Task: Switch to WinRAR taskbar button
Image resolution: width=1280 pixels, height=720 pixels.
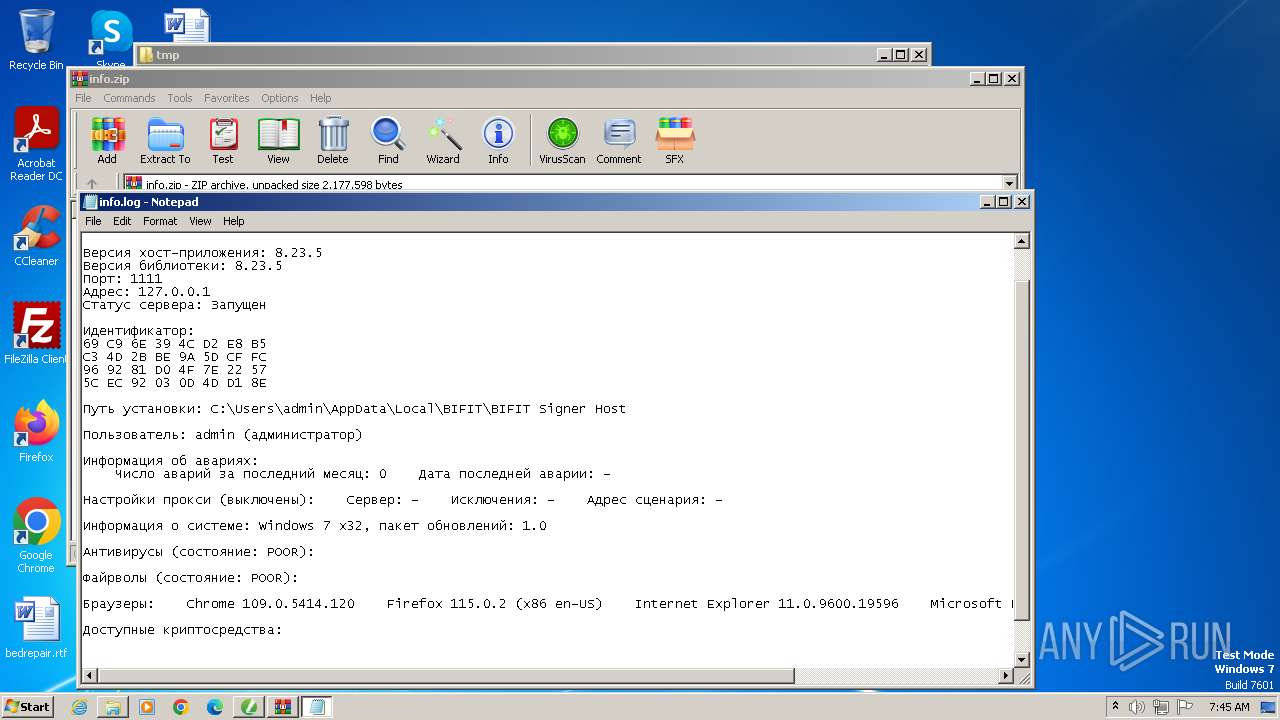Action: pos(283,707)
